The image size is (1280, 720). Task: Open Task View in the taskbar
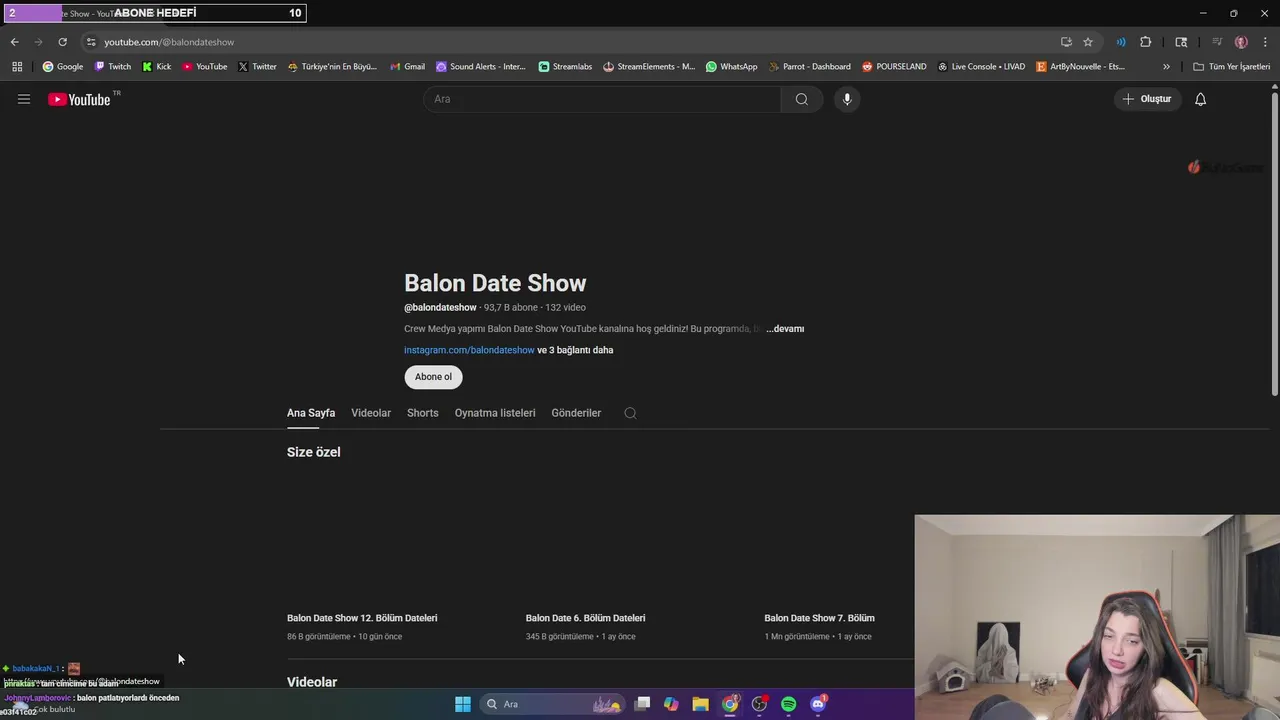coord(642,704)
